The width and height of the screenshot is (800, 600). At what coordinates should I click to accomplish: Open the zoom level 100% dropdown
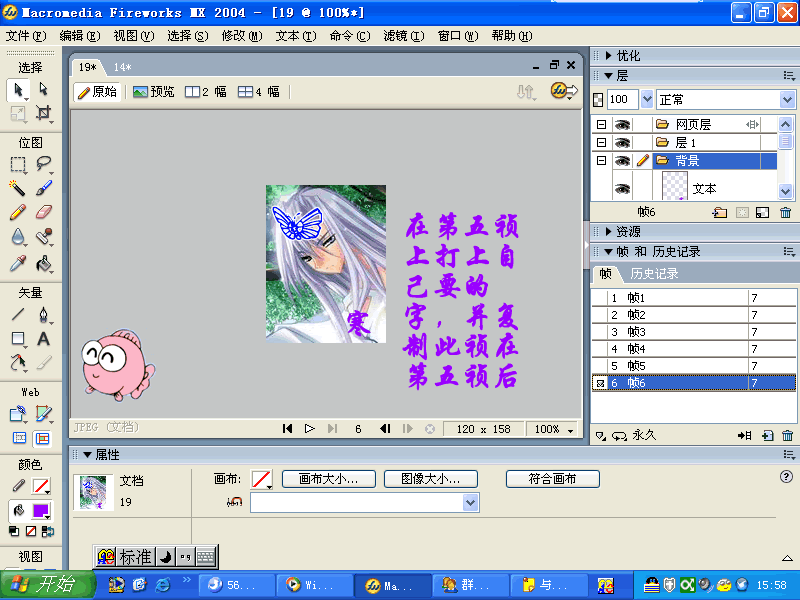[x=570, y=430]
